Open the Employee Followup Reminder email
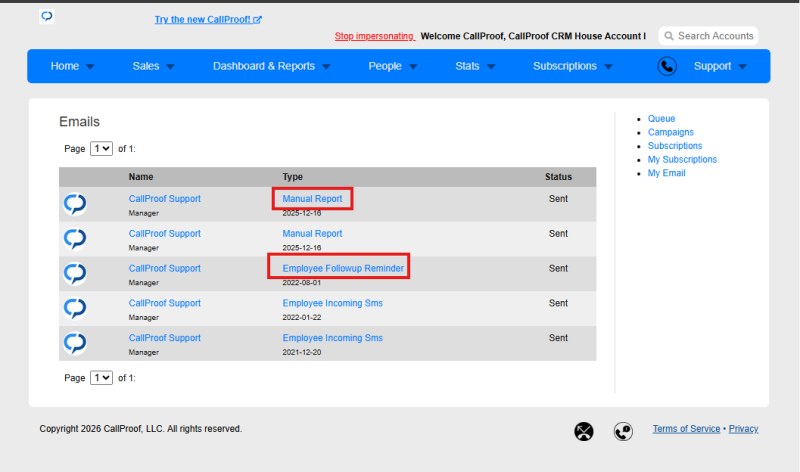Screen dimensions: 800x472 (343, 268)
